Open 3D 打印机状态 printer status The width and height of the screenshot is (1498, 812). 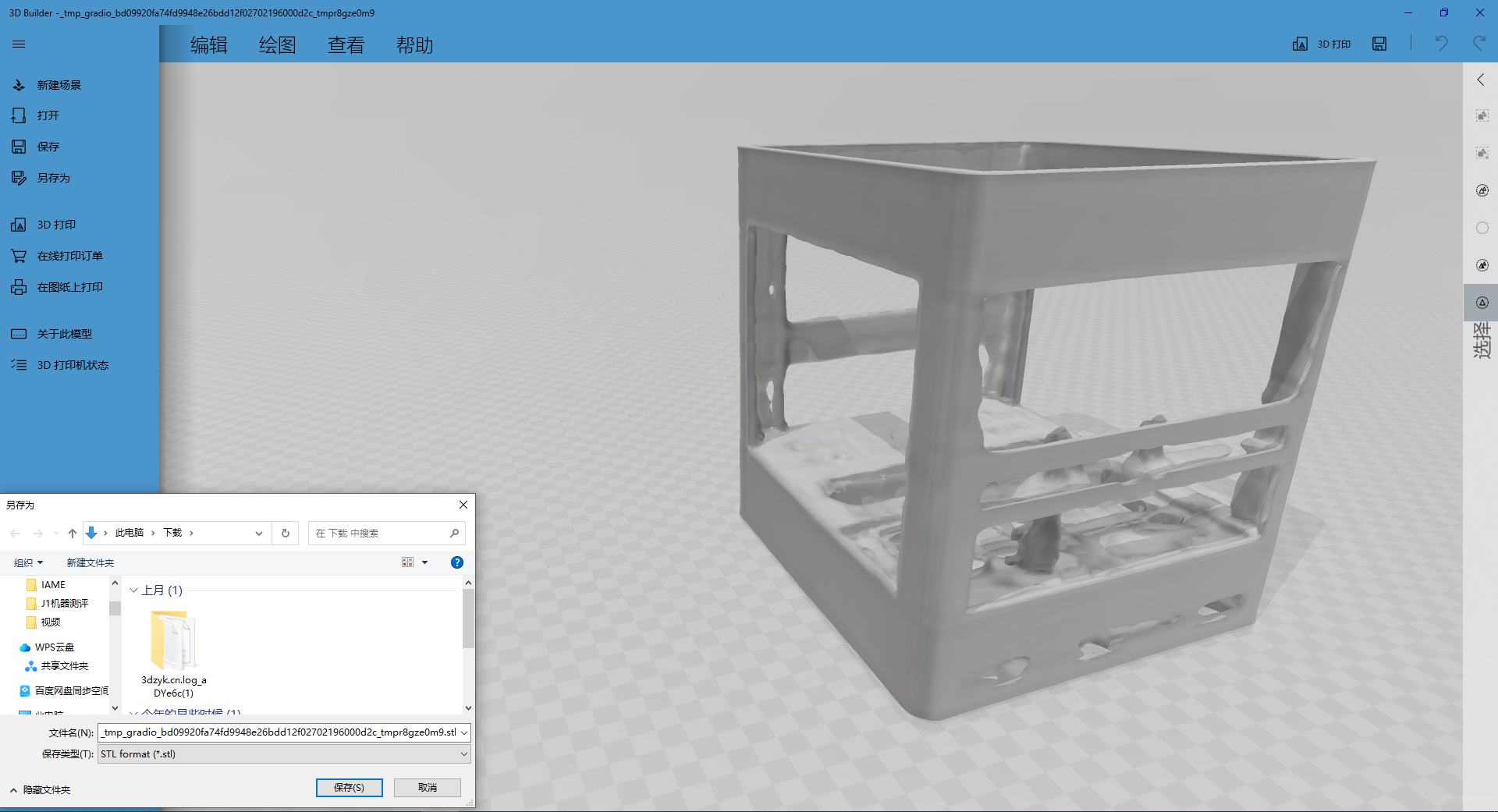click(x=73, y=365)
